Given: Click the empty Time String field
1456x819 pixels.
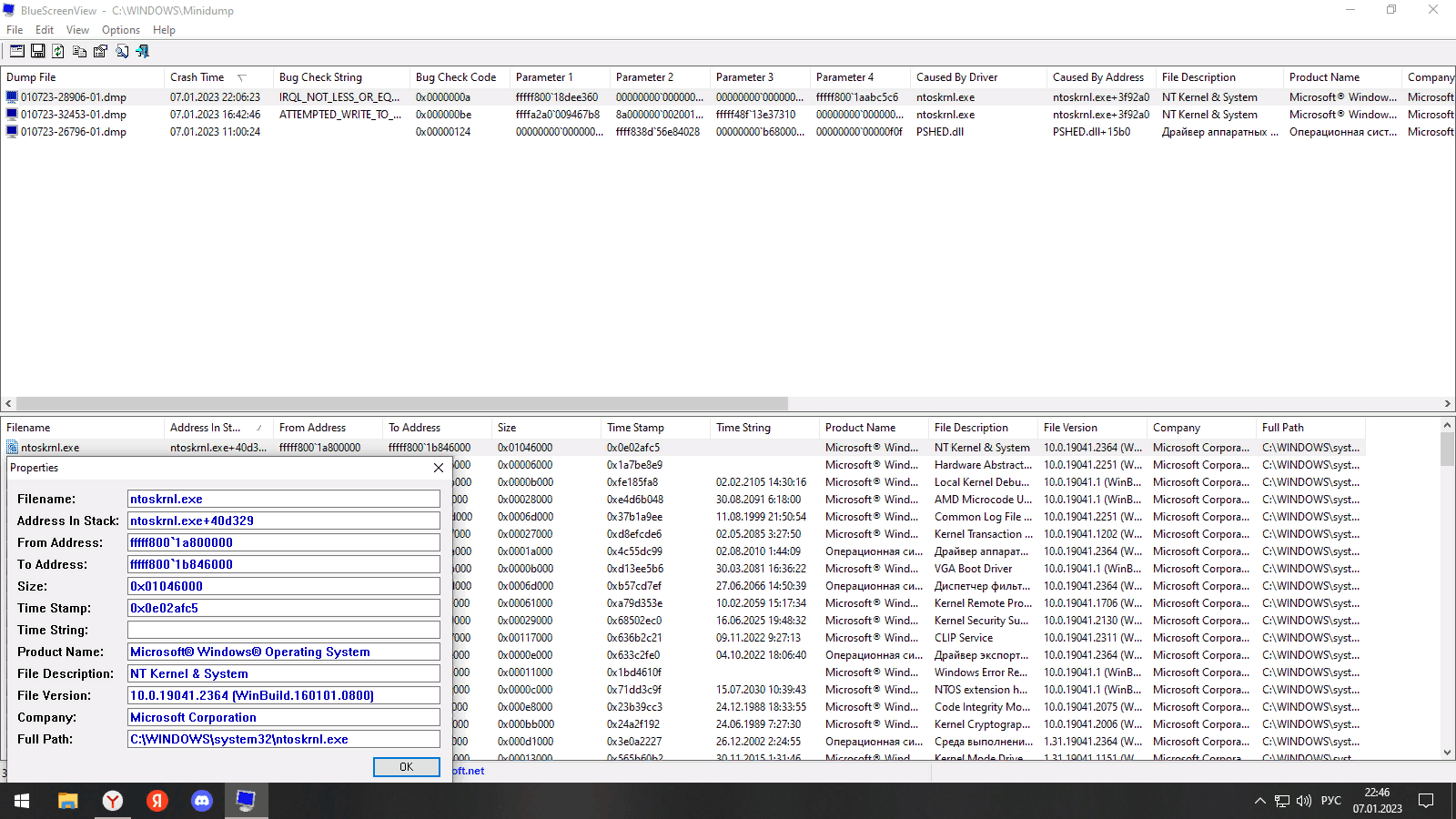Looking at the screenshot, I should [x=284, y=630].
